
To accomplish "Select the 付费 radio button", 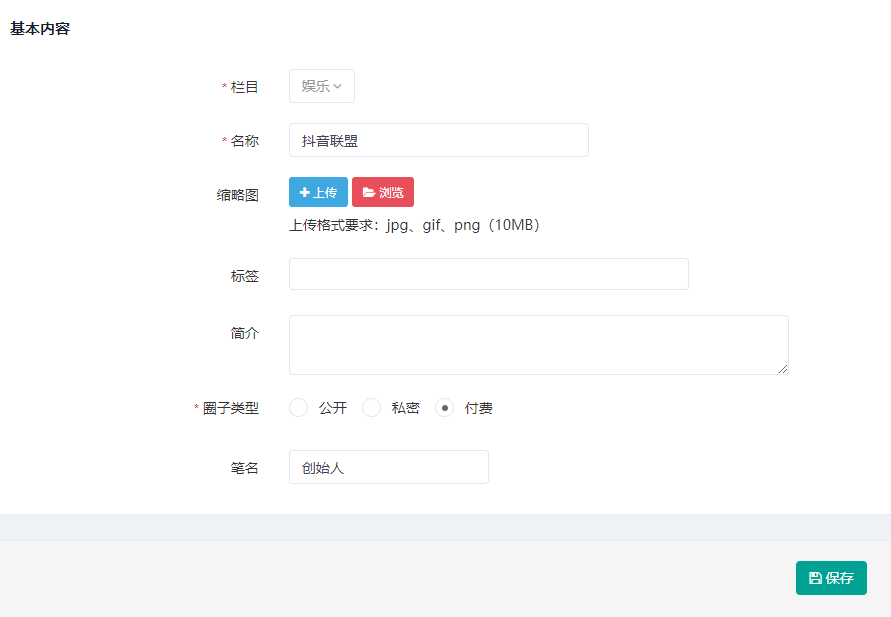I will pos(445,408).
